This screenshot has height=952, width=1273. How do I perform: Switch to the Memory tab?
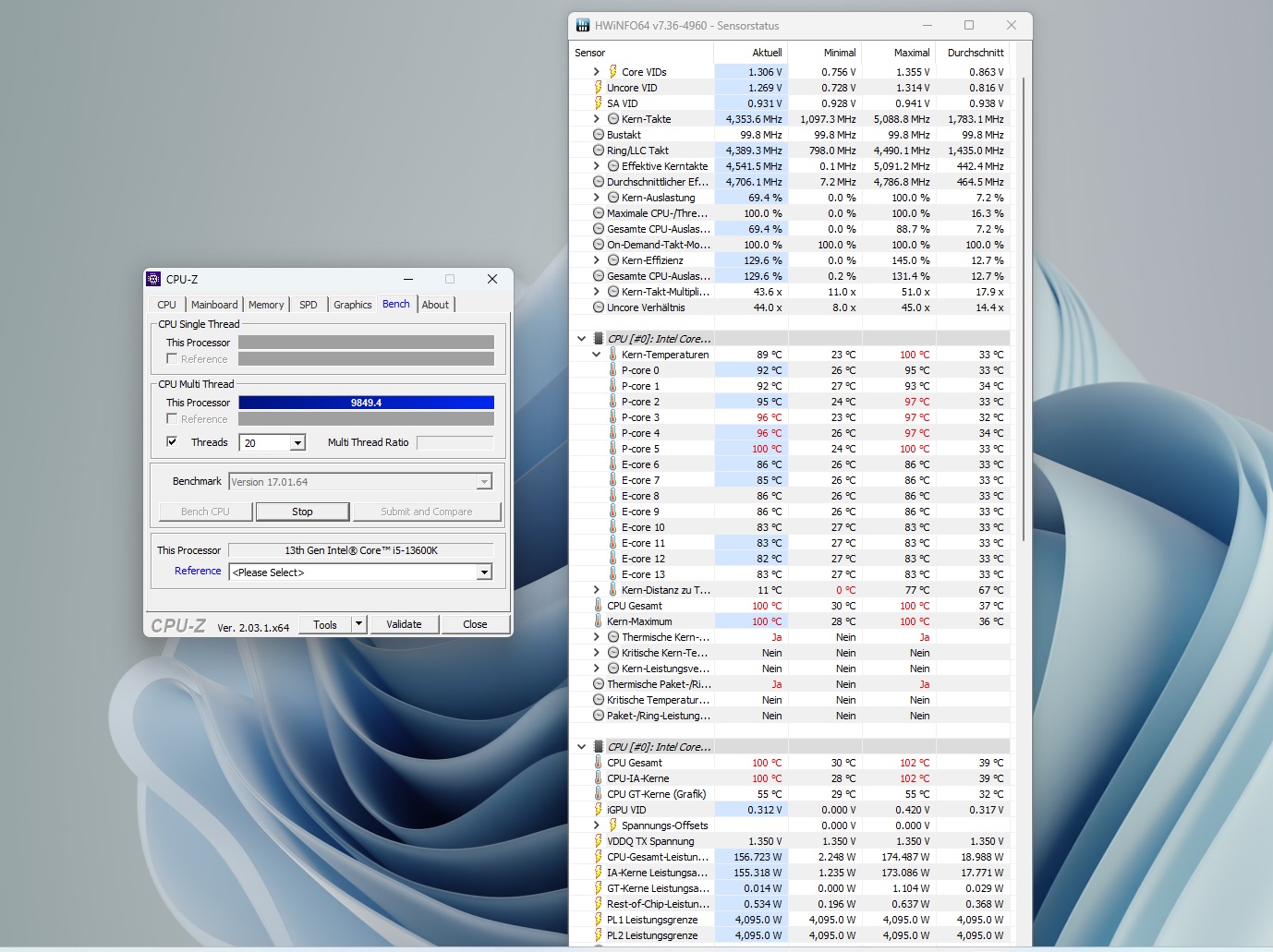[x=266, y=305]
